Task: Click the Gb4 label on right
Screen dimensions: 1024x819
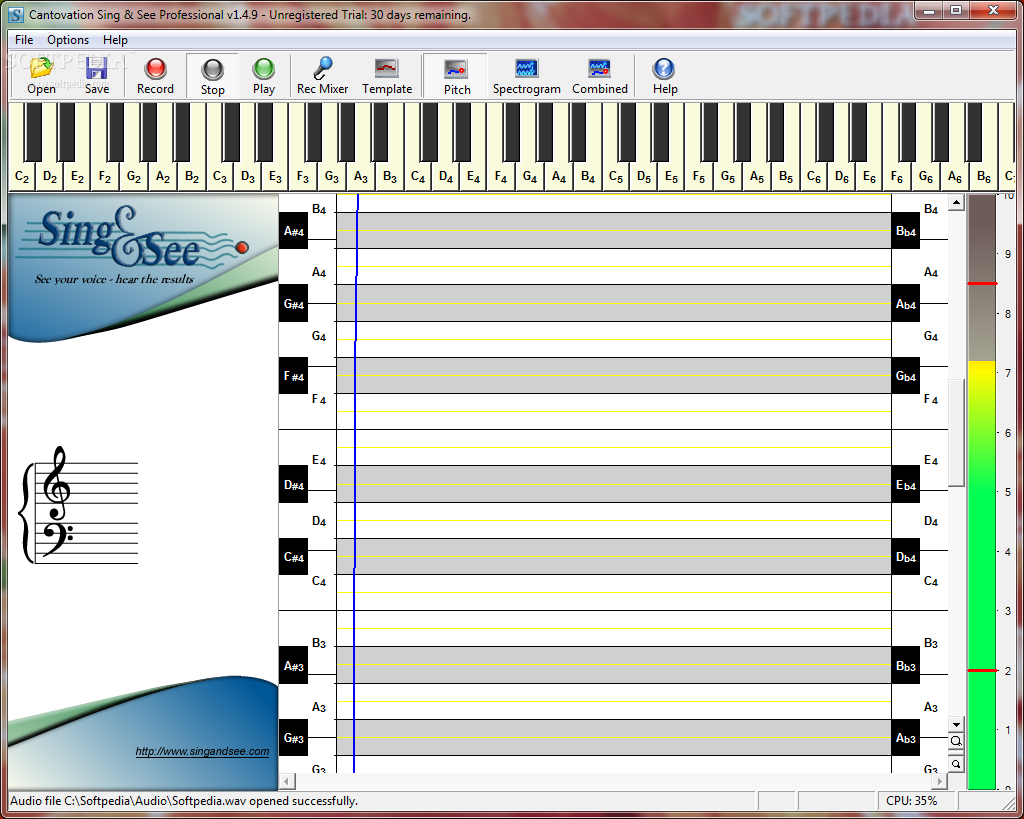Action: [906, 376]
